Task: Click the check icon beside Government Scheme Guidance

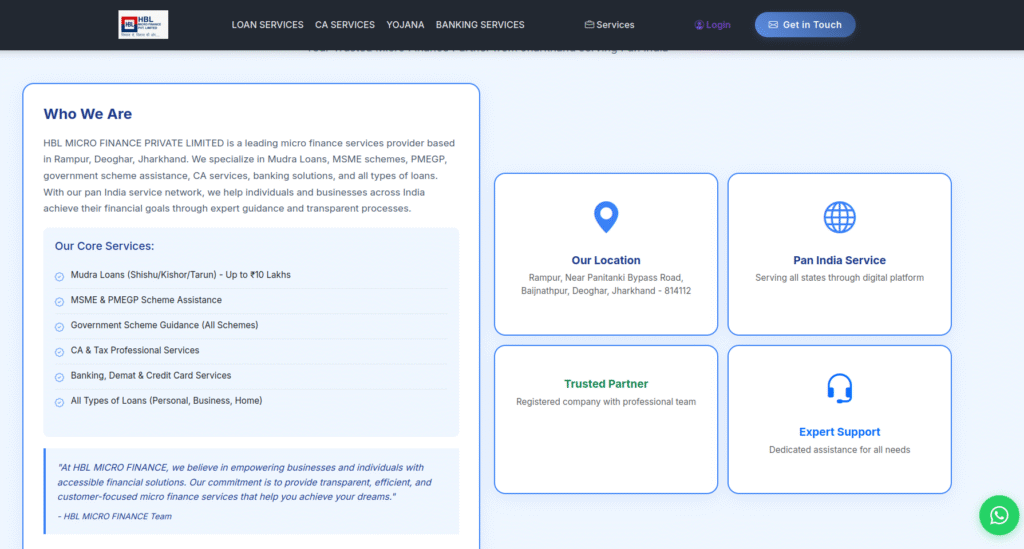Action: 59,327
